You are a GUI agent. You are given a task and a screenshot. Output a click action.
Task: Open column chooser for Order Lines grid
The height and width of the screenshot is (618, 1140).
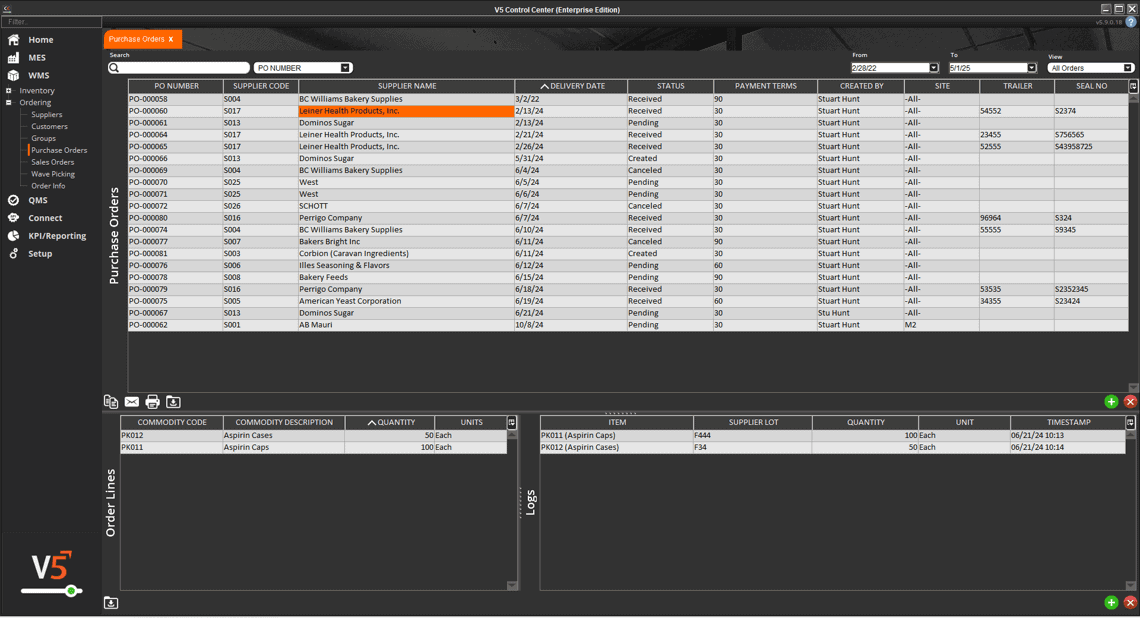(511, 422)
